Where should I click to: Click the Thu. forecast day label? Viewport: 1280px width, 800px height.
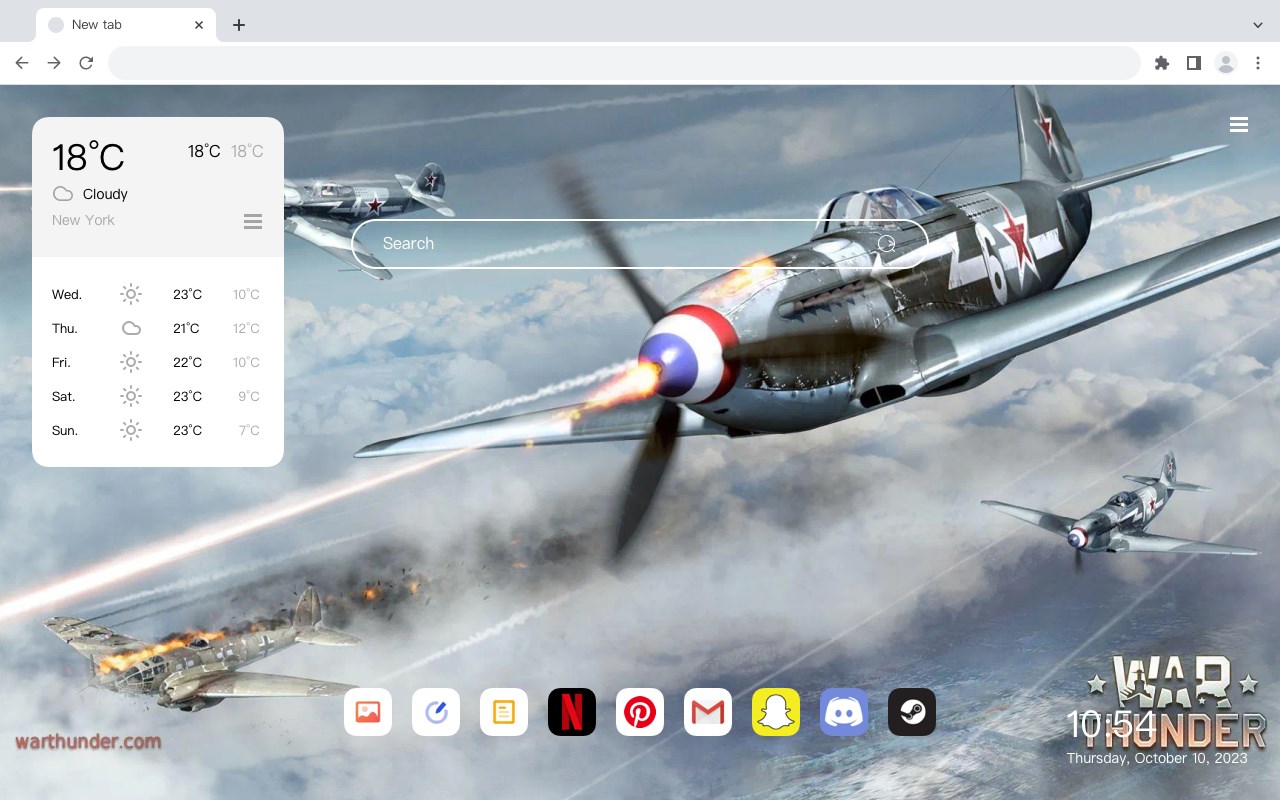[65, 328]
